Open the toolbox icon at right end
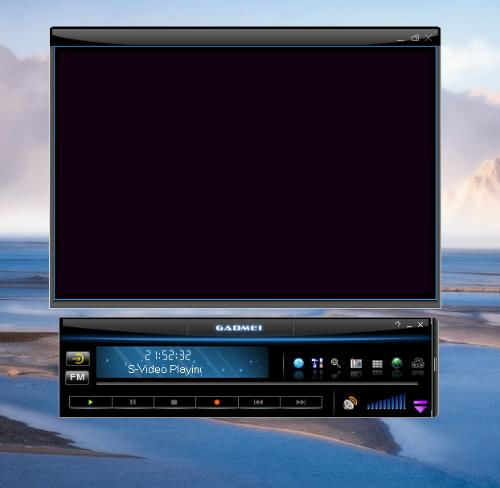The height and width of the screenshot is (488, 500). (418, 363)
